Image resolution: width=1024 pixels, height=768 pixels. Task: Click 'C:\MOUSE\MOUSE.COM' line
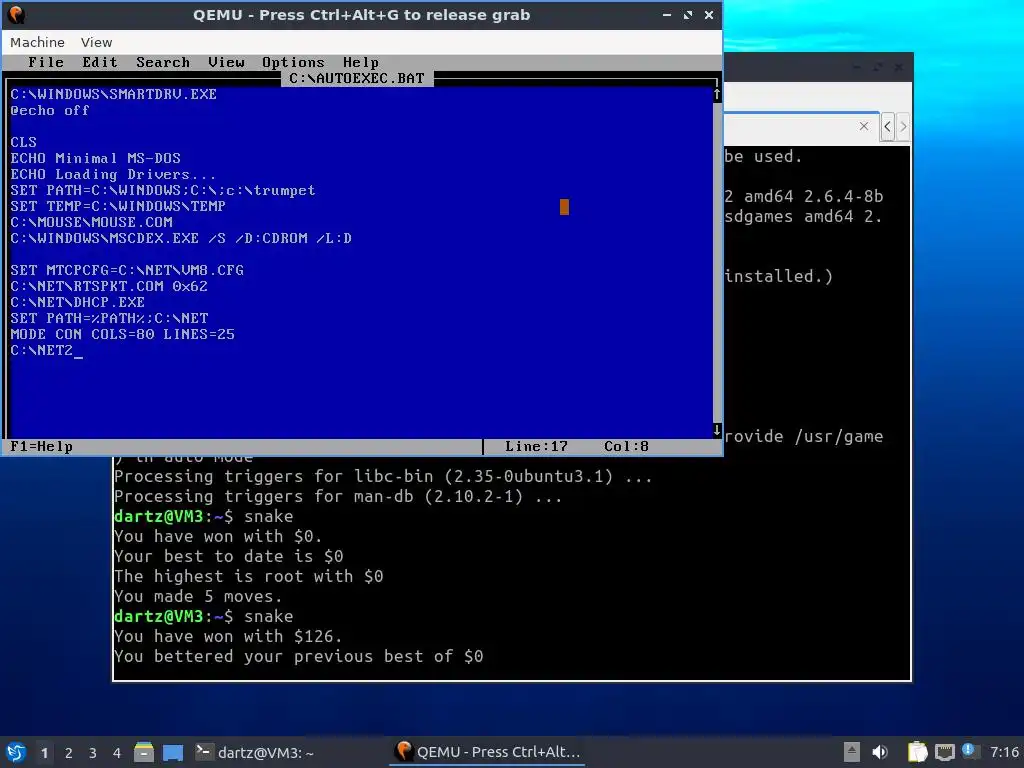point(91,222)
